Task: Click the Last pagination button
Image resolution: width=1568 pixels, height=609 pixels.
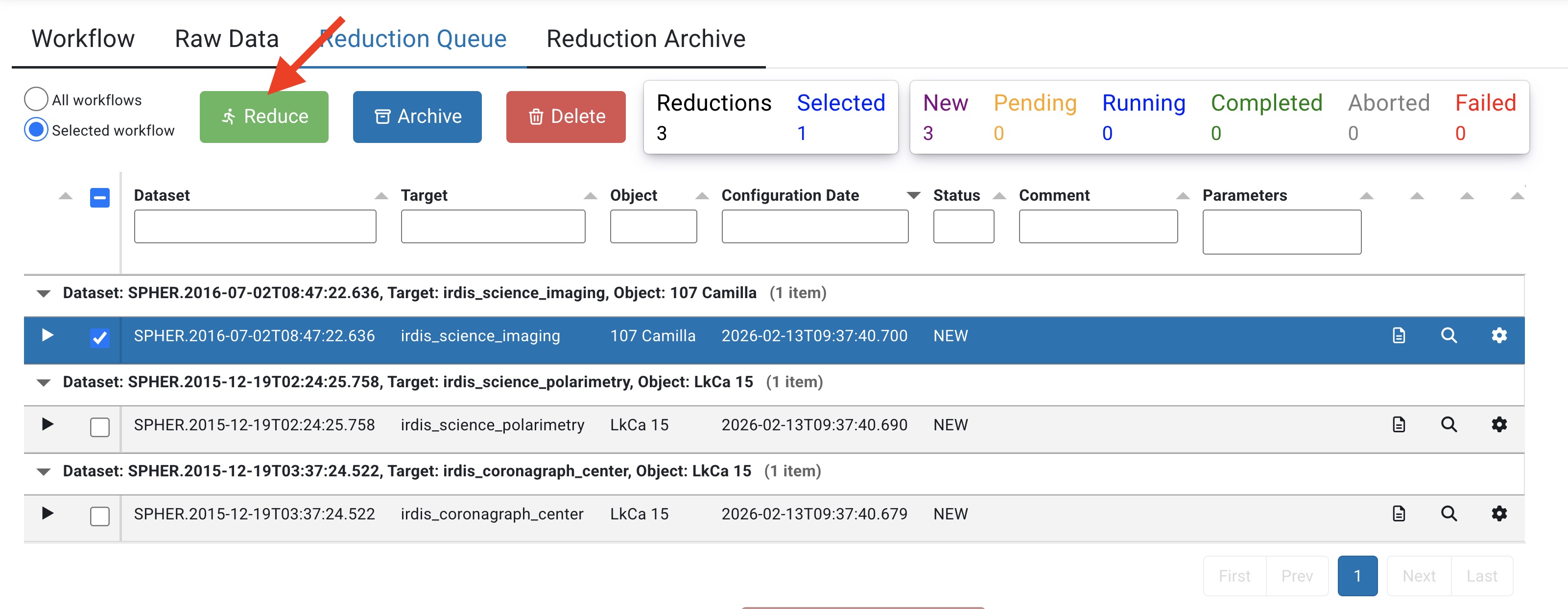Action: [1481, 576]
